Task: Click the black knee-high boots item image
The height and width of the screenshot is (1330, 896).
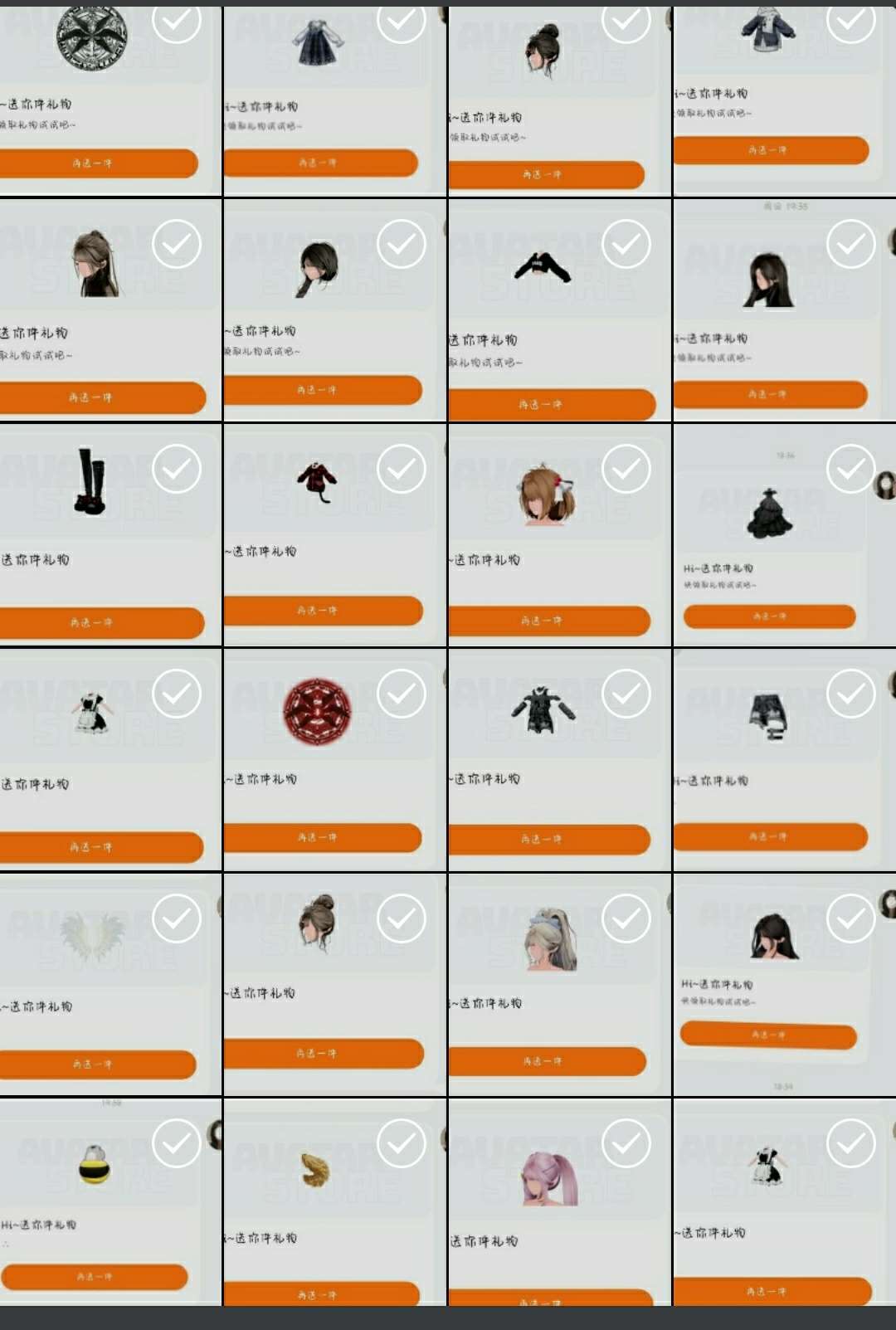Action: 90,482
